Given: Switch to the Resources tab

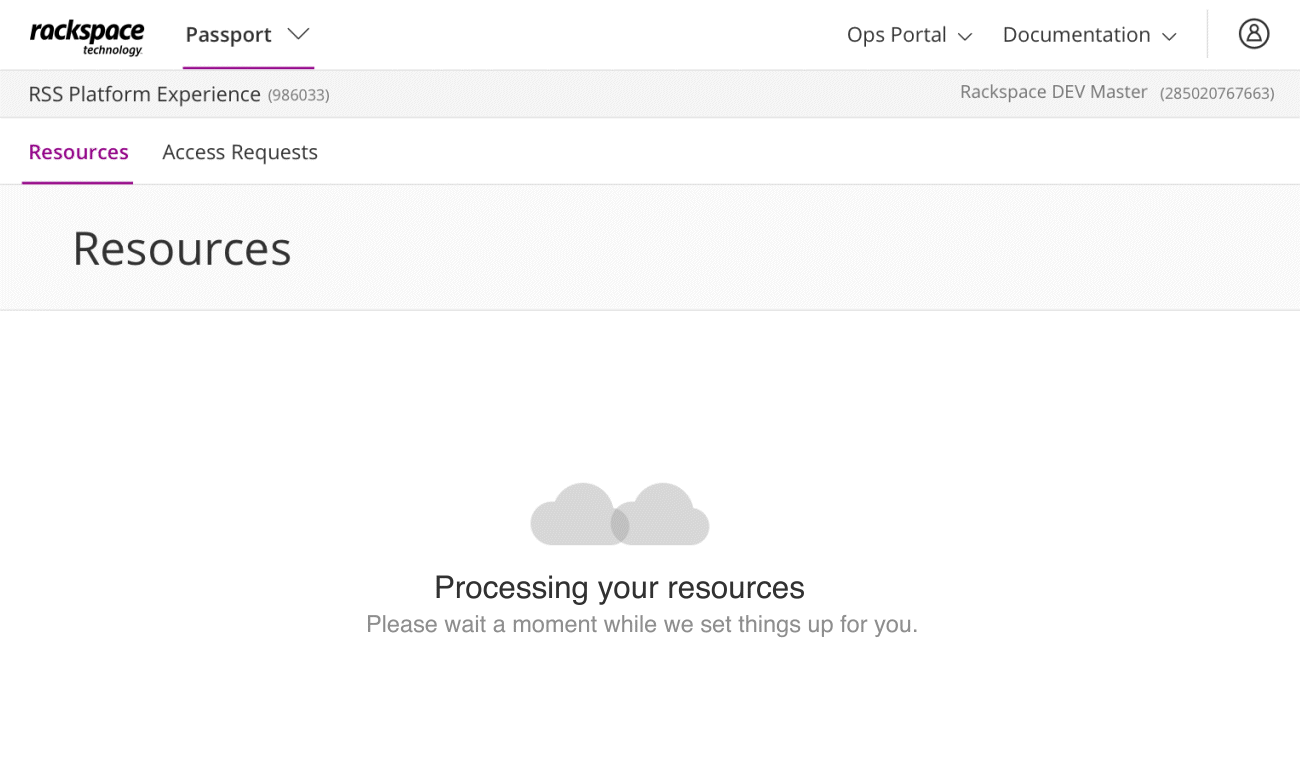Looking at the screenshot, I should click(78, 152).
